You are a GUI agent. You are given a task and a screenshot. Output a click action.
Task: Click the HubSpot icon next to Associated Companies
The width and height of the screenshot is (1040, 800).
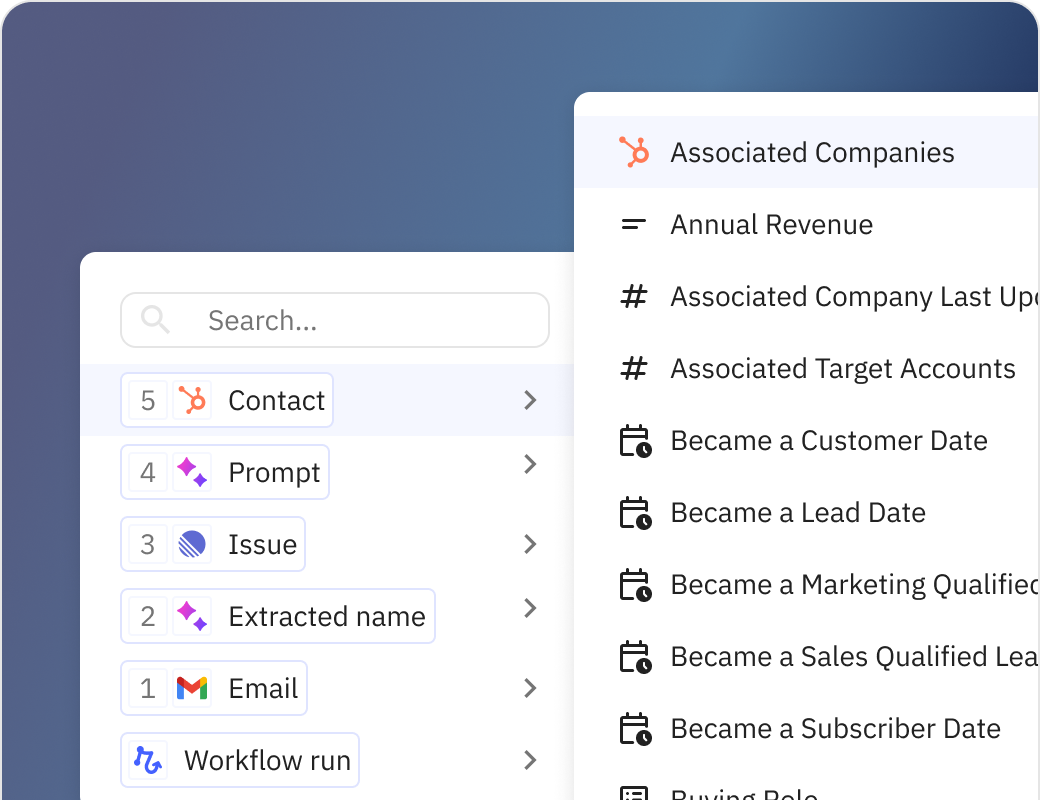[635, 152]
